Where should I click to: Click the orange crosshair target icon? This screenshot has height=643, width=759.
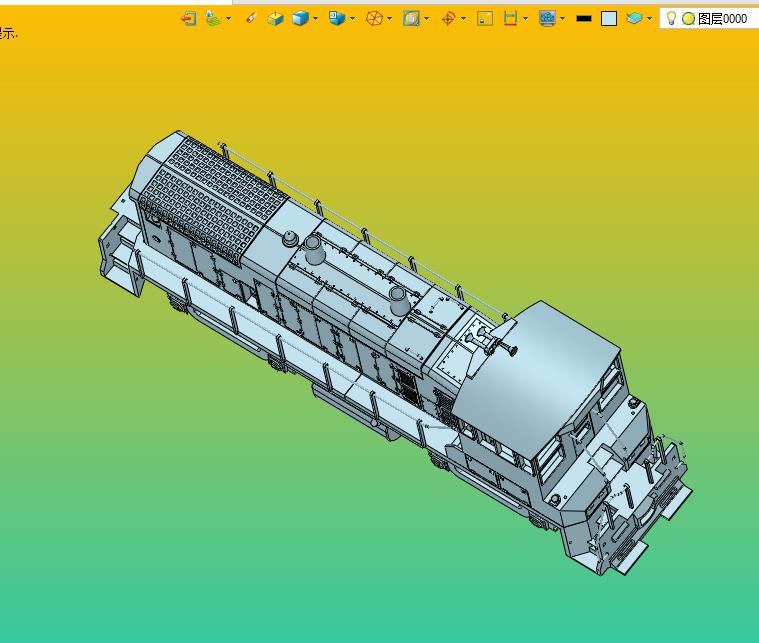[448, 18]
